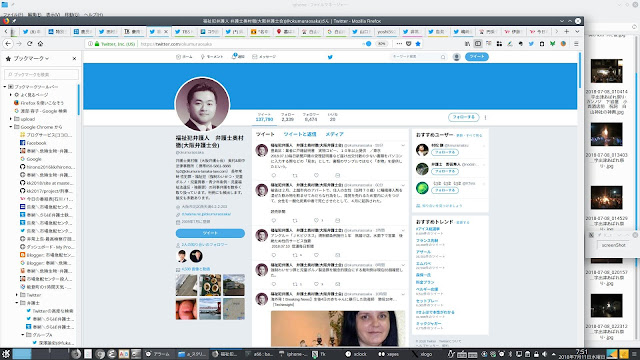Open the Google bookmark in sidebar
This screenshot has width=640, height=360.
click(x=31, y=159)
